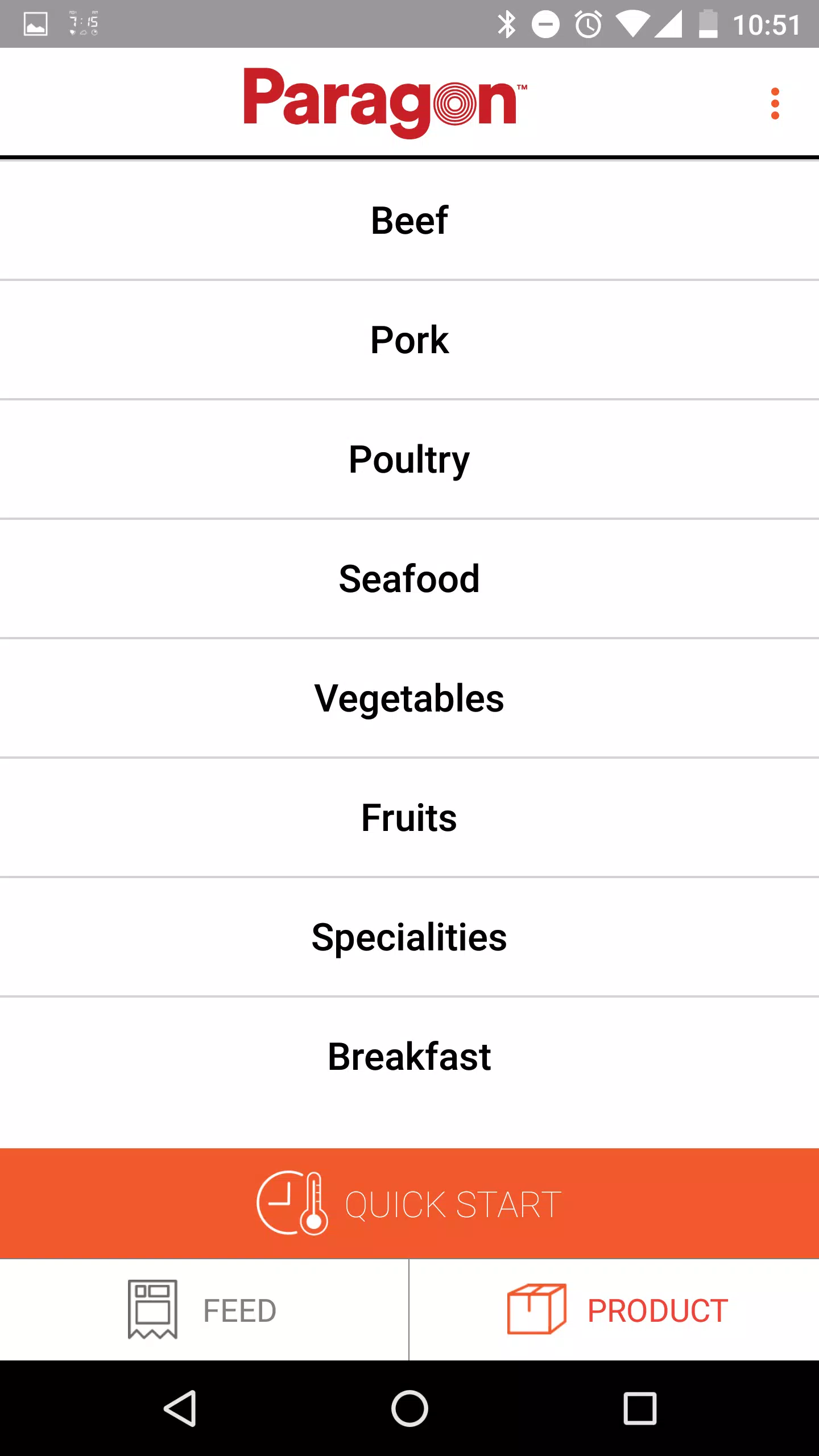
Task: Switch to the Product tab
Action: pos(614,1310)
